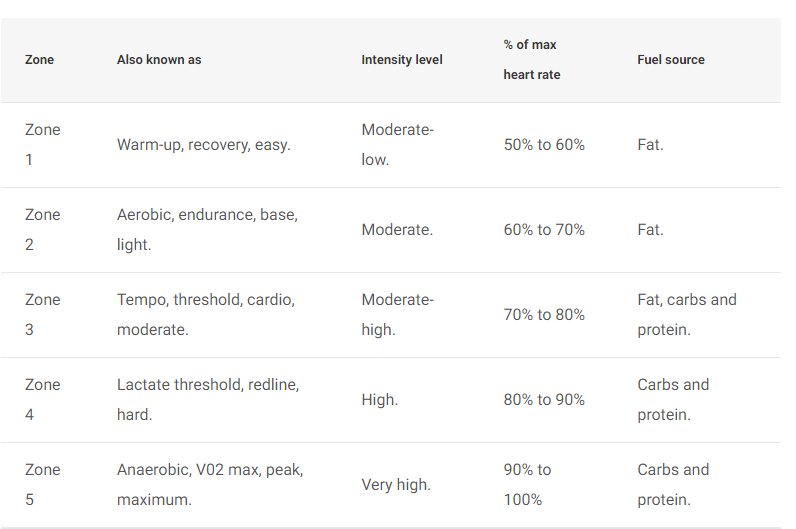
Task: Select 'Fat, carbs and protein.' fuel cell
Action: (687, 315)
